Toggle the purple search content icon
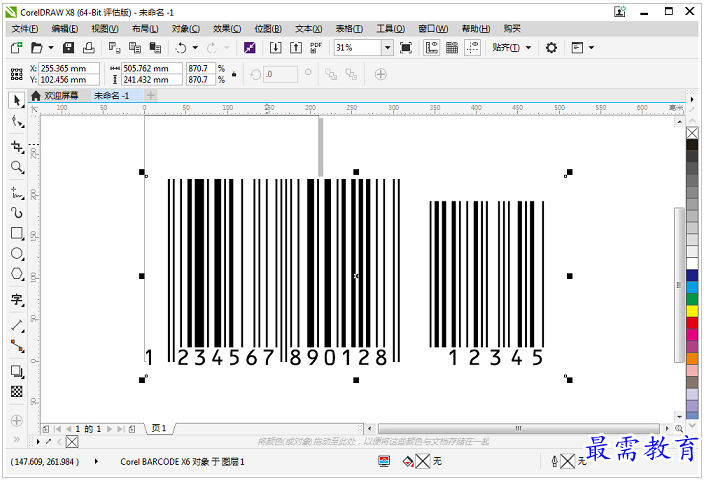707x480 pixels. 250,47
